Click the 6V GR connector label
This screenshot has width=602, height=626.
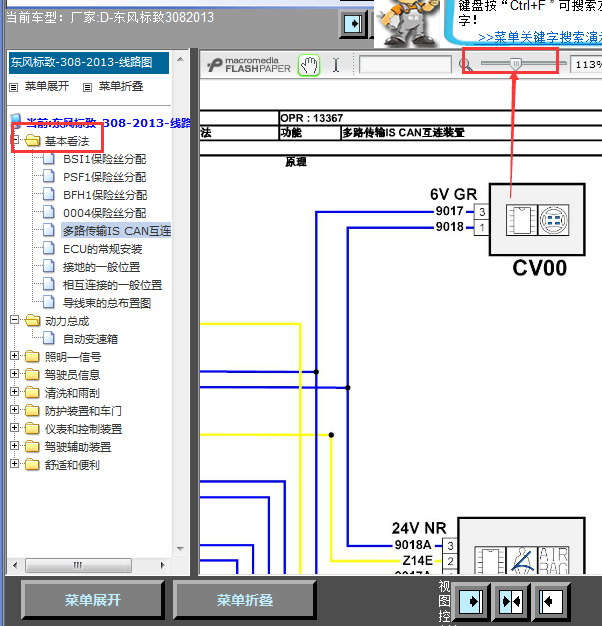point(453,194)
